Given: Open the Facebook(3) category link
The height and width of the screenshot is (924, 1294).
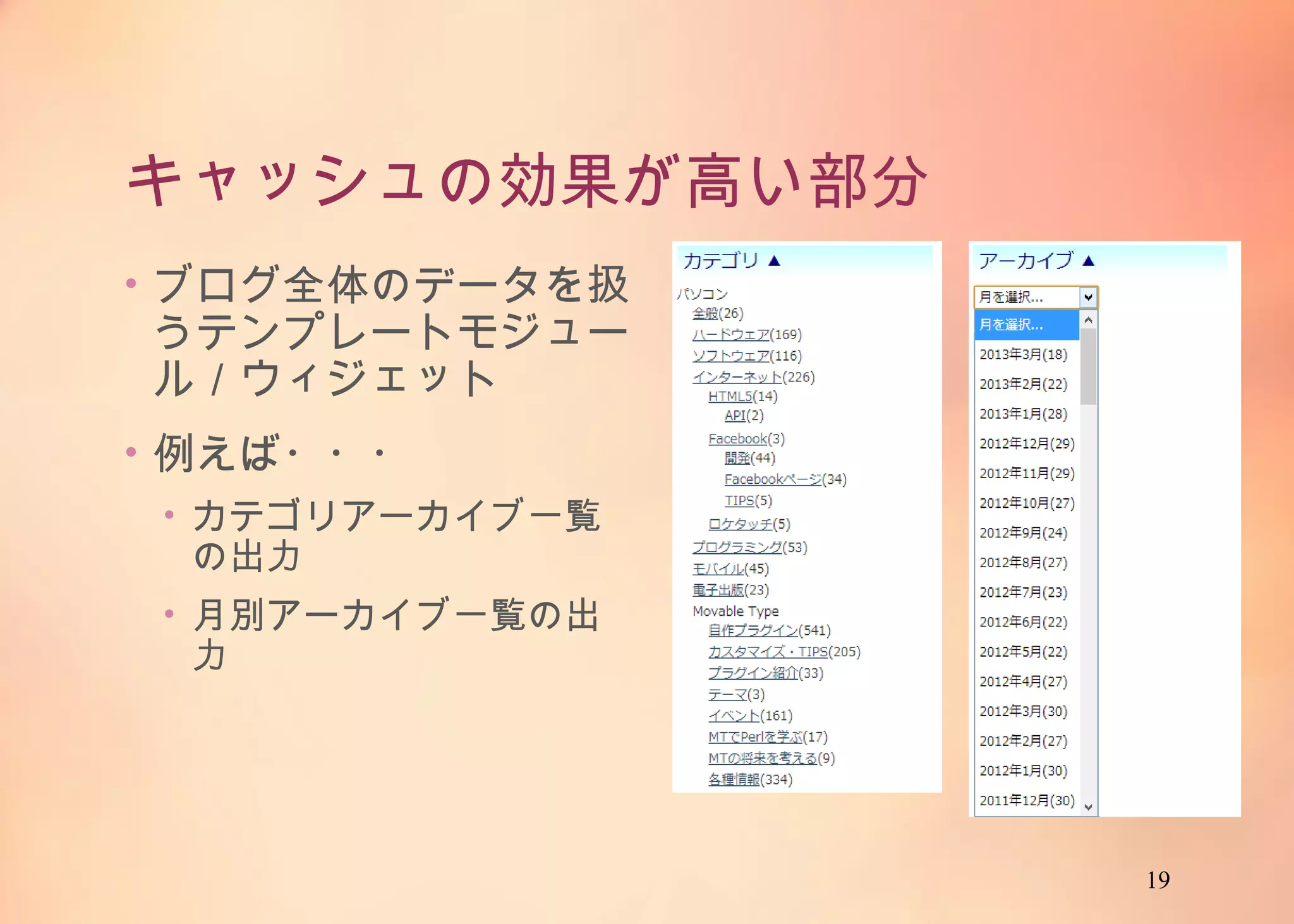Looking at the screenshot, I should click(x=737, y=438).
